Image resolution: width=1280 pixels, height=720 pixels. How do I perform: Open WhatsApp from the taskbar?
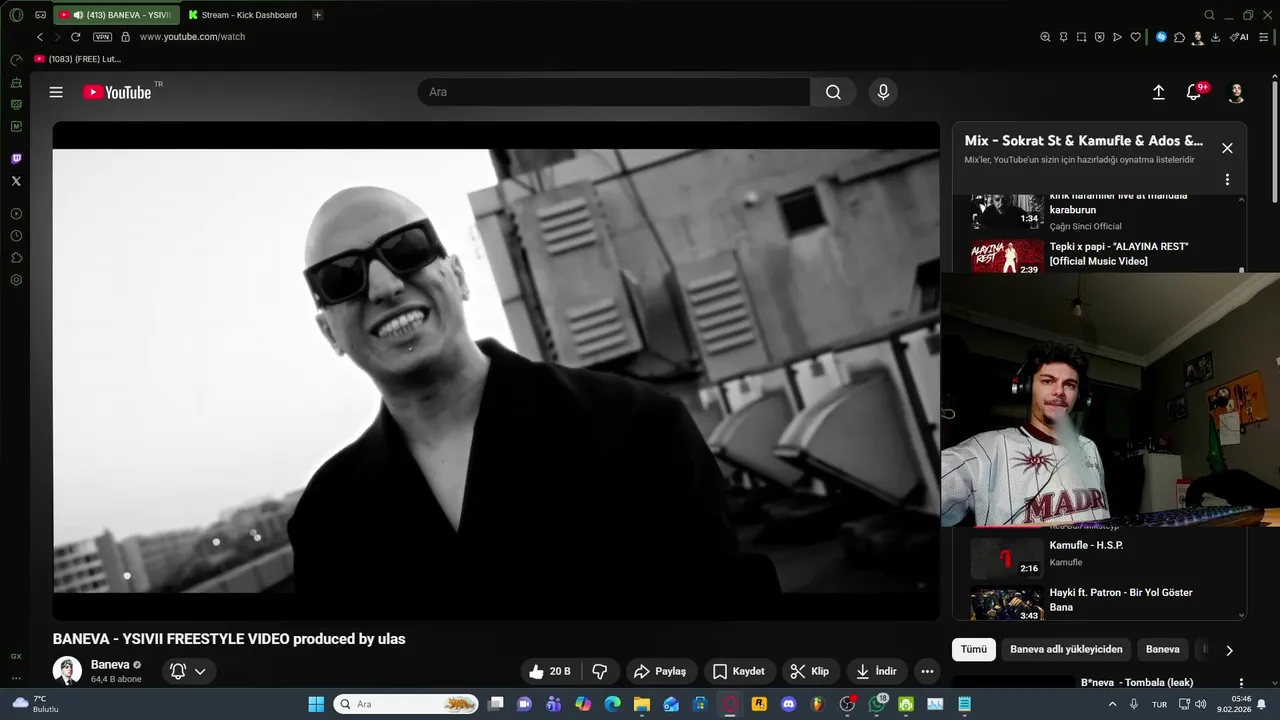pos(877,704)
